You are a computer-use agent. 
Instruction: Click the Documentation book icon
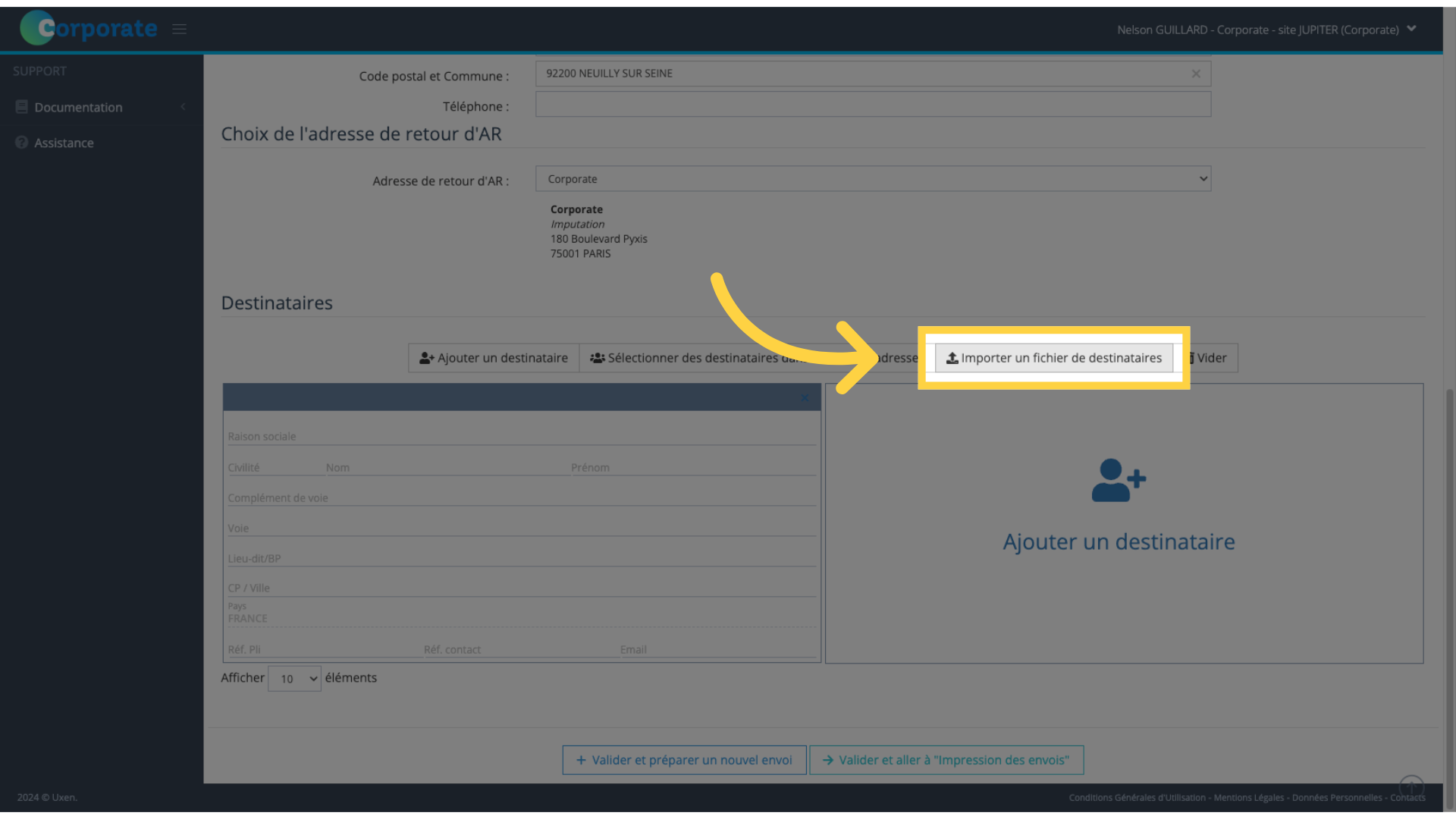[21, 107]
